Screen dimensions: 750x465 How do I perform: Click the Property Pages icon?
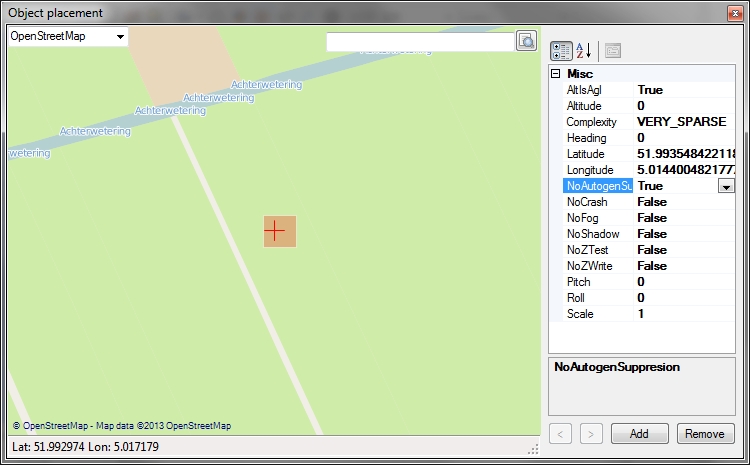[x=613, y=50]
